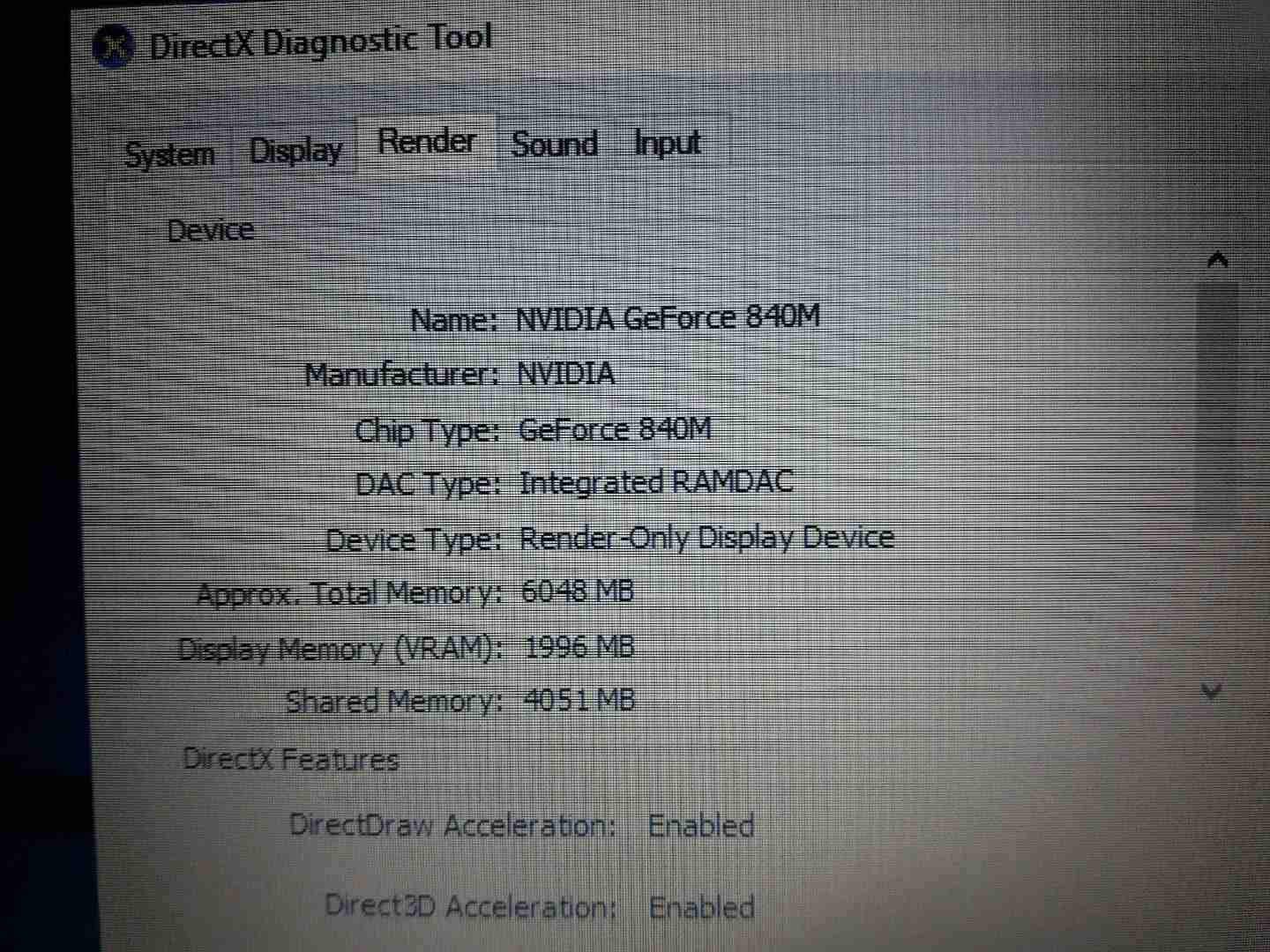The width and height of the screenshot is (1270, 952).
Task: Switch to the System tab
Action: (x=170, y=153)
